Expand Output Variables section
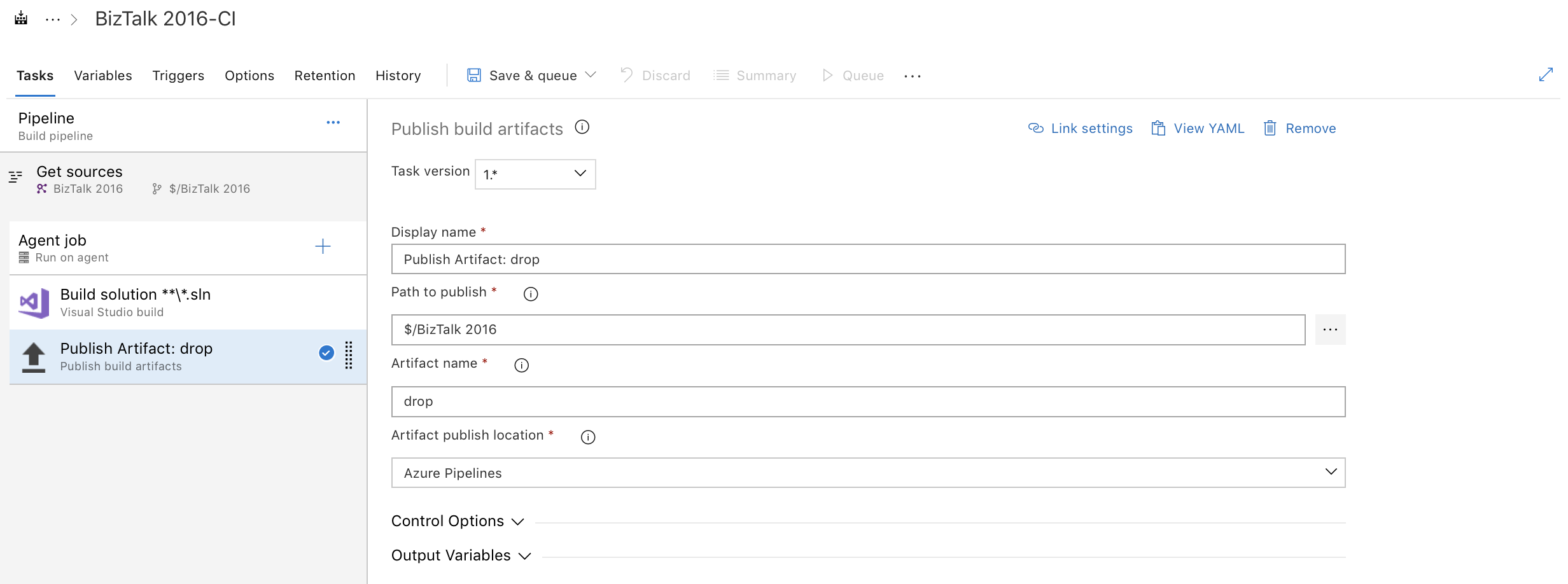The height and width of the screenshot is (584, 1568). click(461, 555)
